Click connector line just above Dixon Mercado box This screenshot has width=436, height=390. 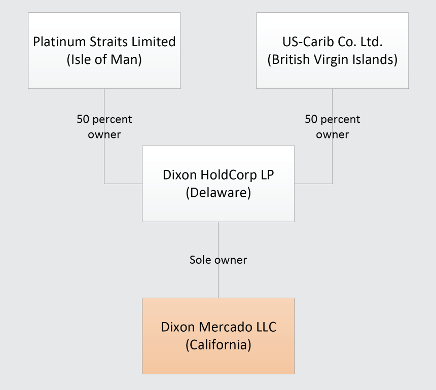pos(218,282)
